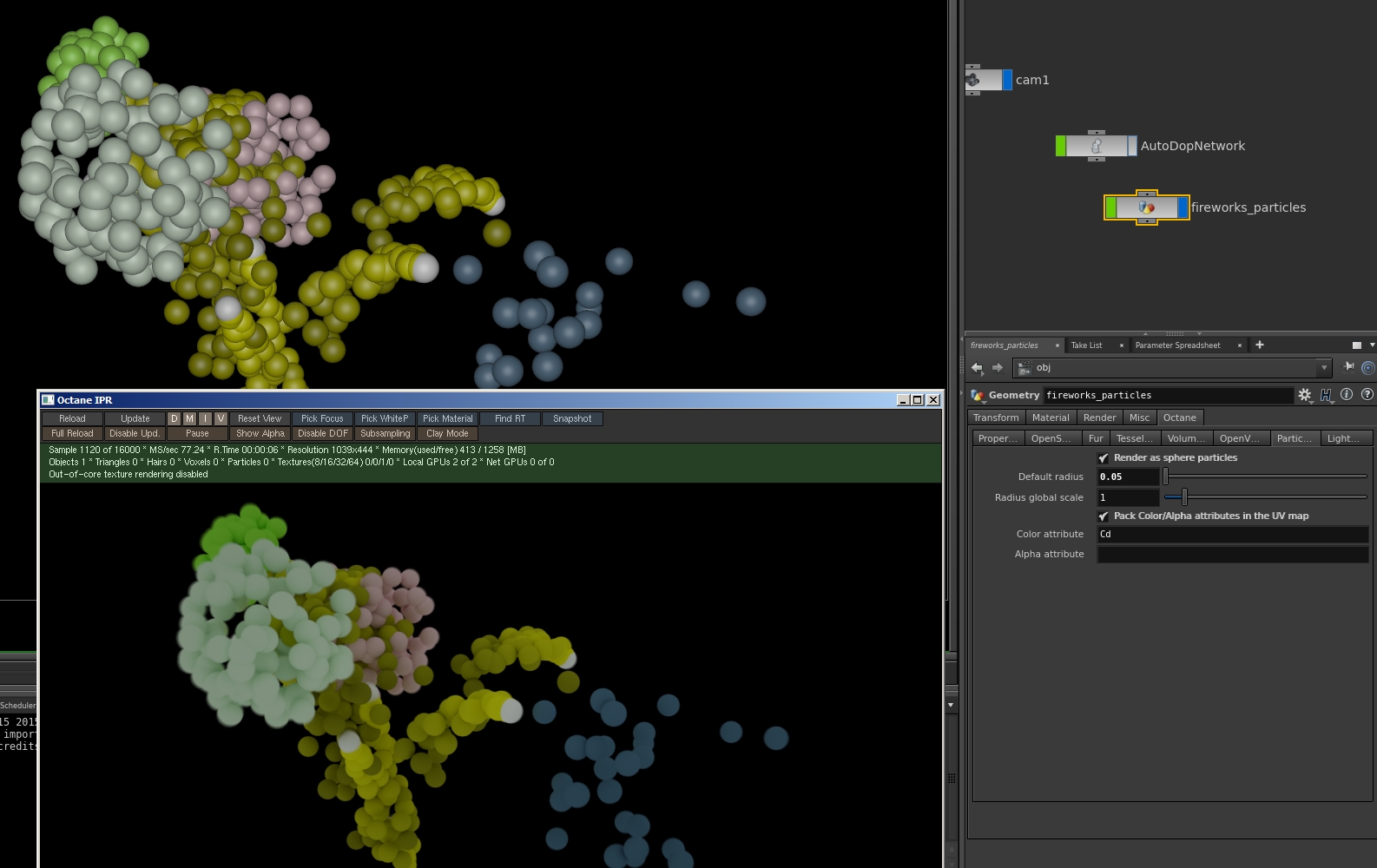1377x868 pixels.
Task: Toggle the V button in Octane IPR
Action: 221,418
